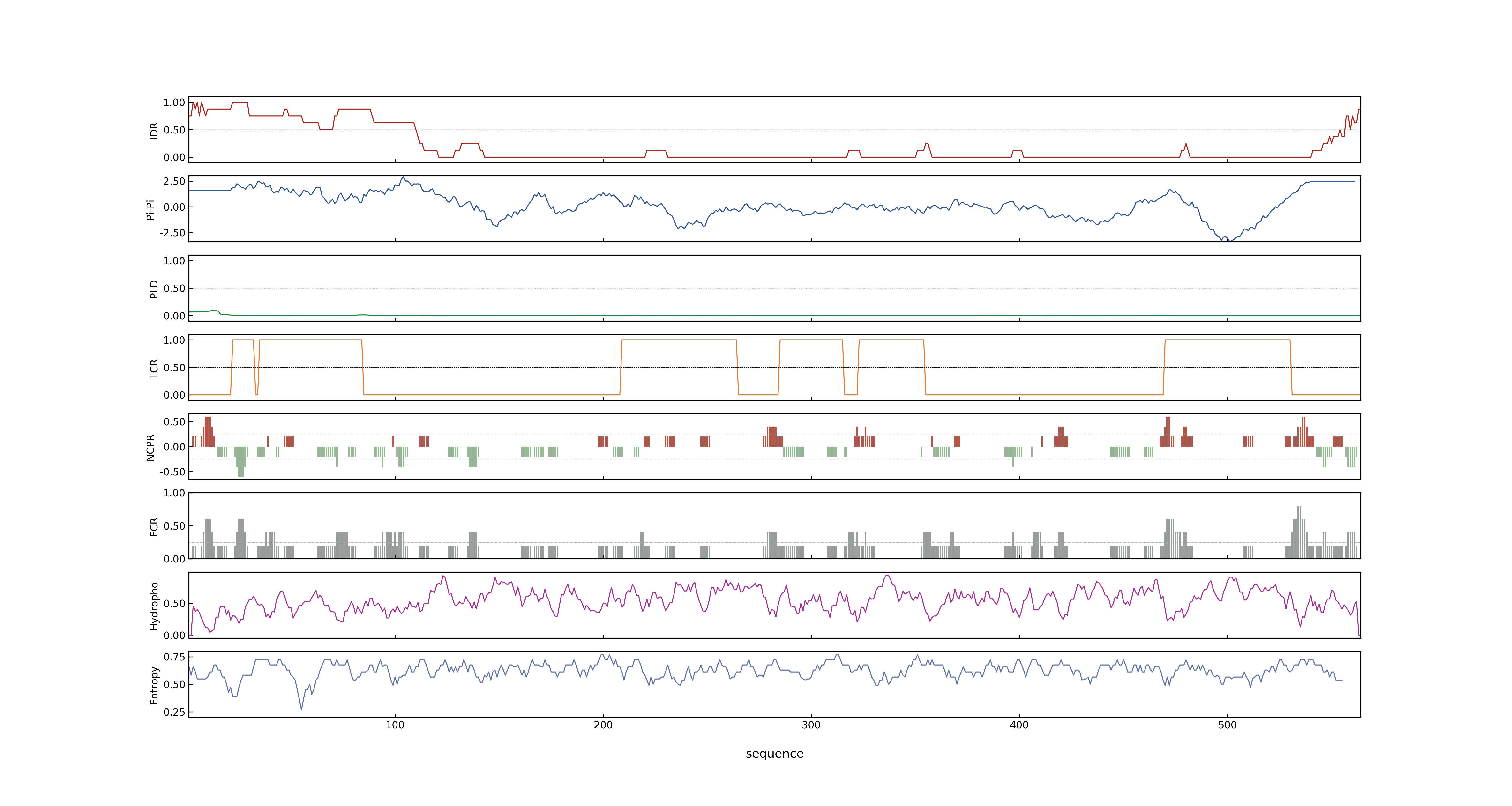Click the 0.50 tick of the LCR panel
1512x806 pixels.
tap(174, 368)
